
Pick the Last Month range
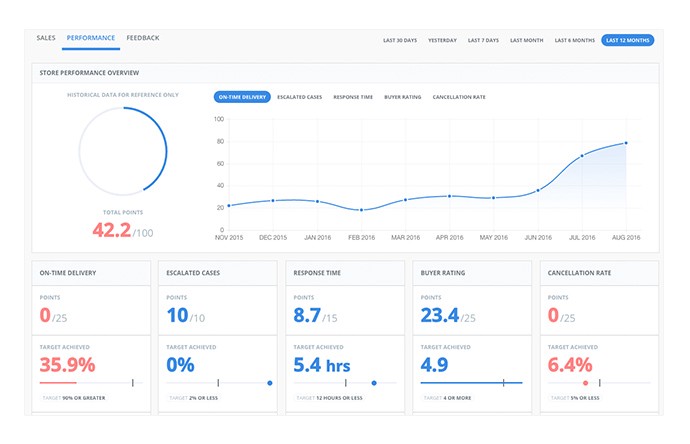527,40
